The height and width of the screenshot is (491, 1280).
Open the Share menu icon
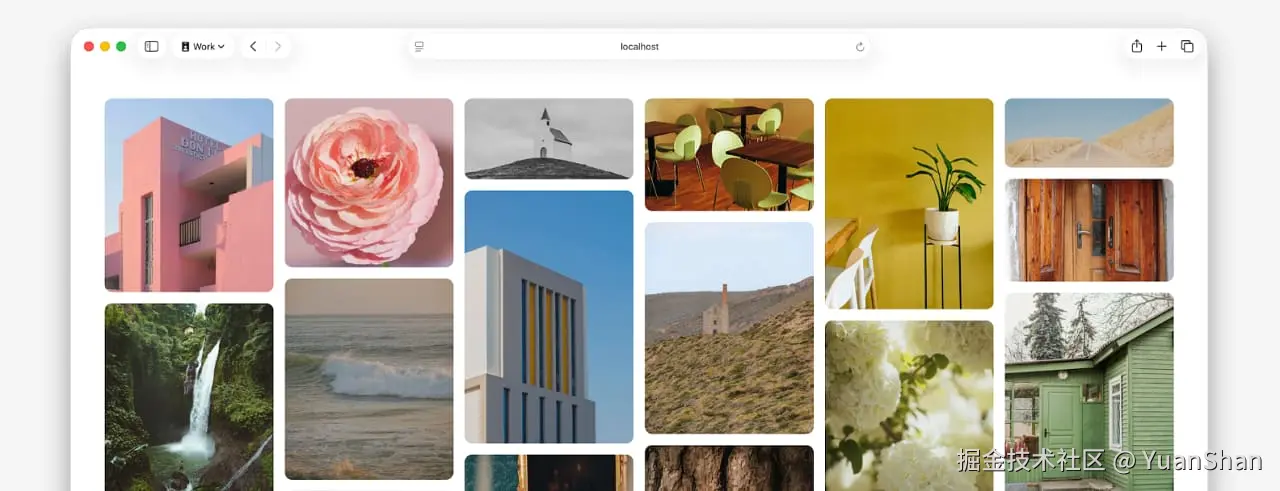click(1137, 47)
